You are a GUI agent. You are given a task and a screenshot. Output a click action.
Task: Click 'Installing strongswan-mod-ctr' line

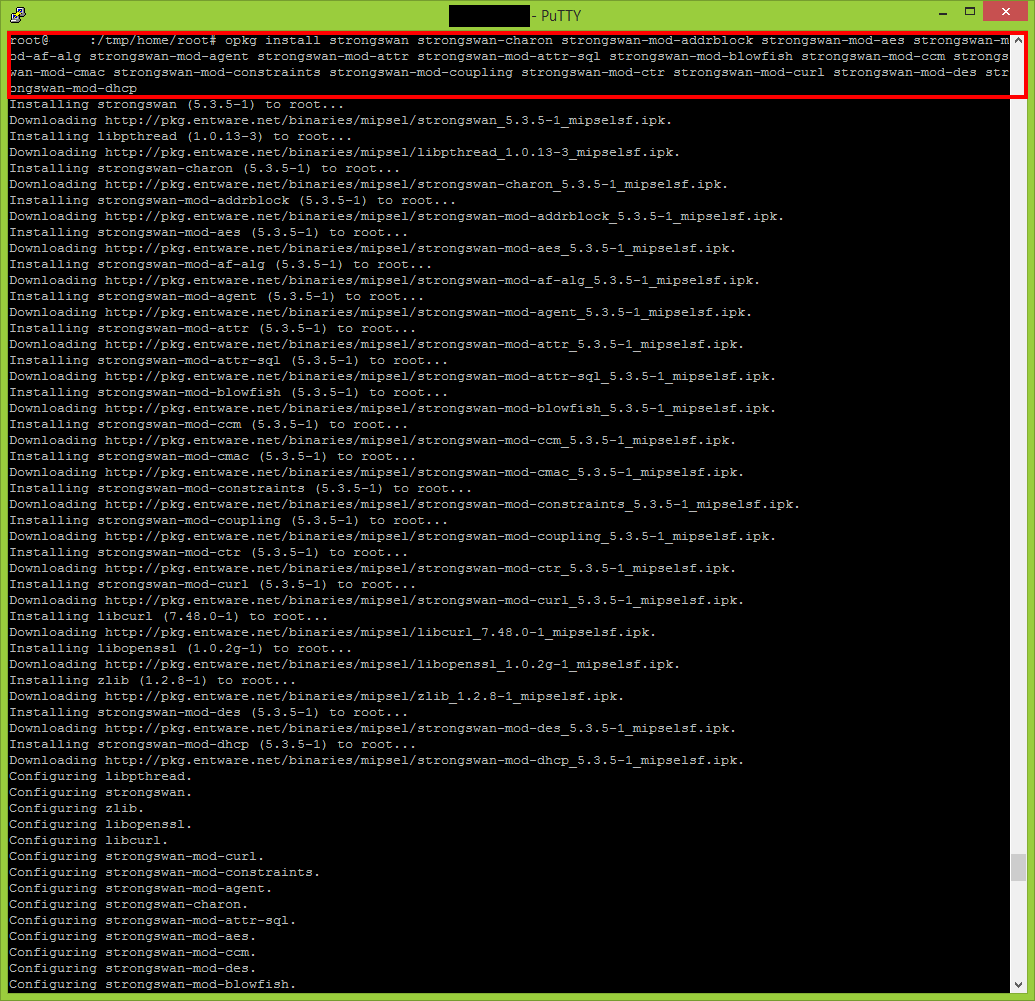[x=209, y=553]
